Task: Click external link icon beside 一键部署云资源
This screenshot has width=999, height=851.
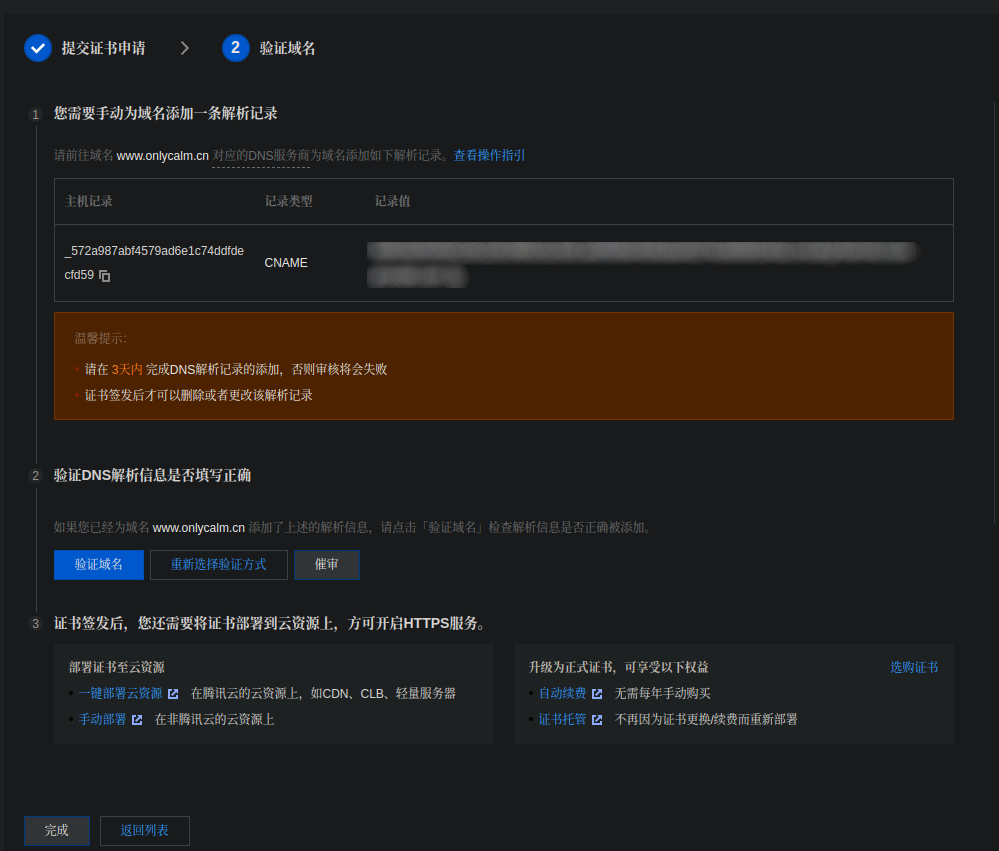Action: pos(173,694)
